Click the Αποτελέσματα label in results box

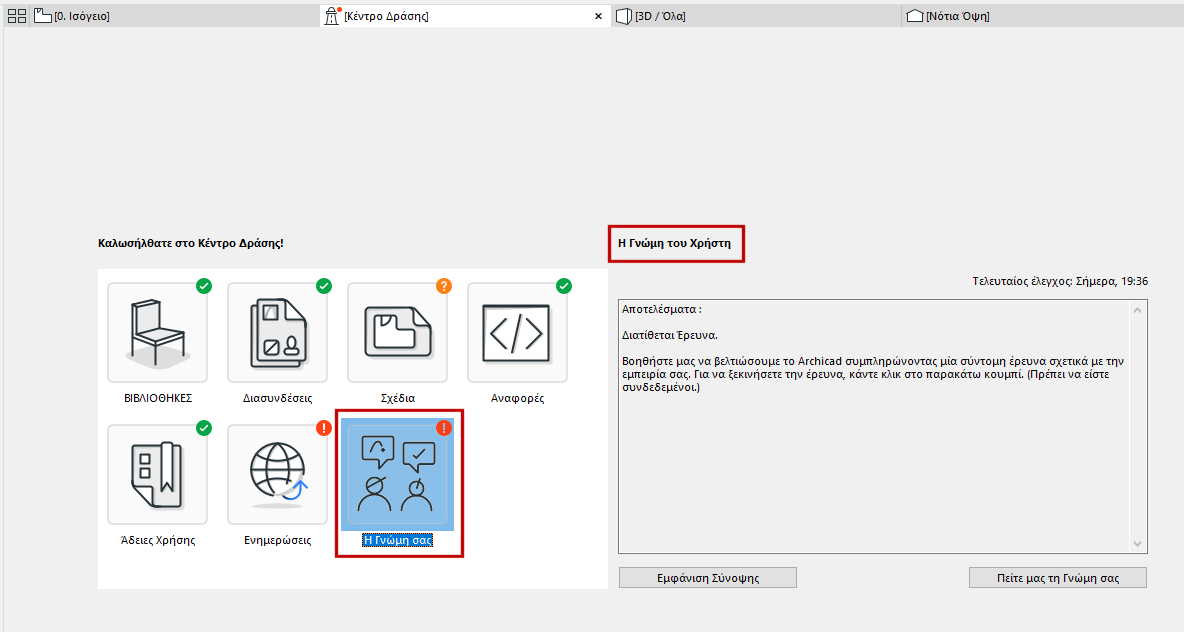pos(661,310)
